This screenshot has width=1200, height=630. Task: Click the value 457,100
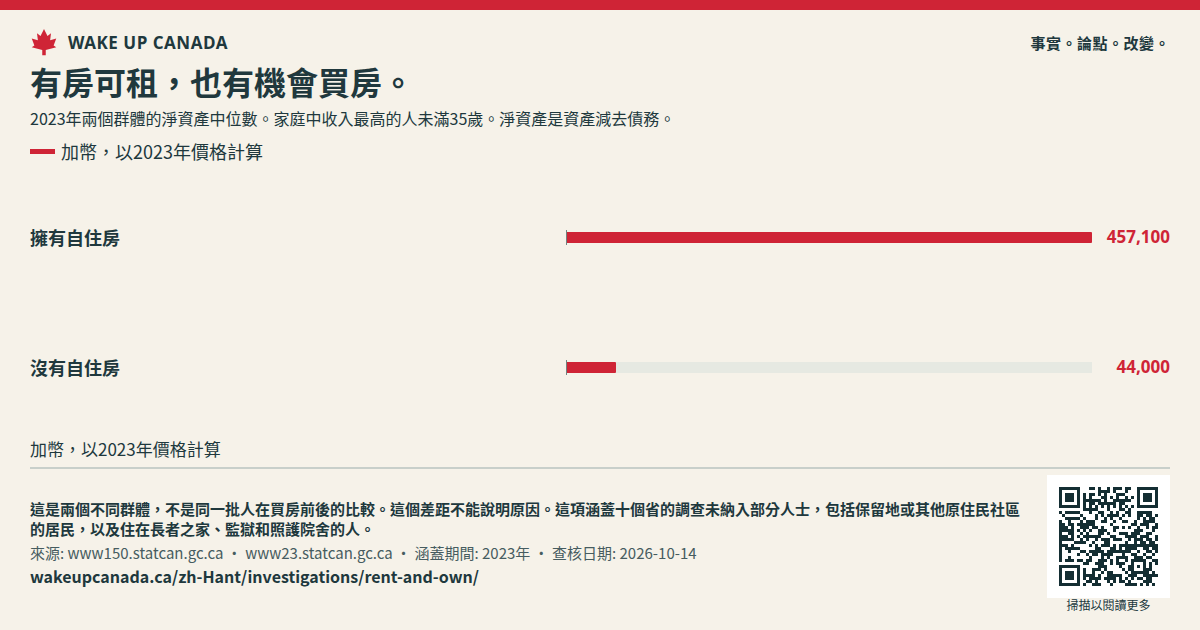(x=1138, y=237)
